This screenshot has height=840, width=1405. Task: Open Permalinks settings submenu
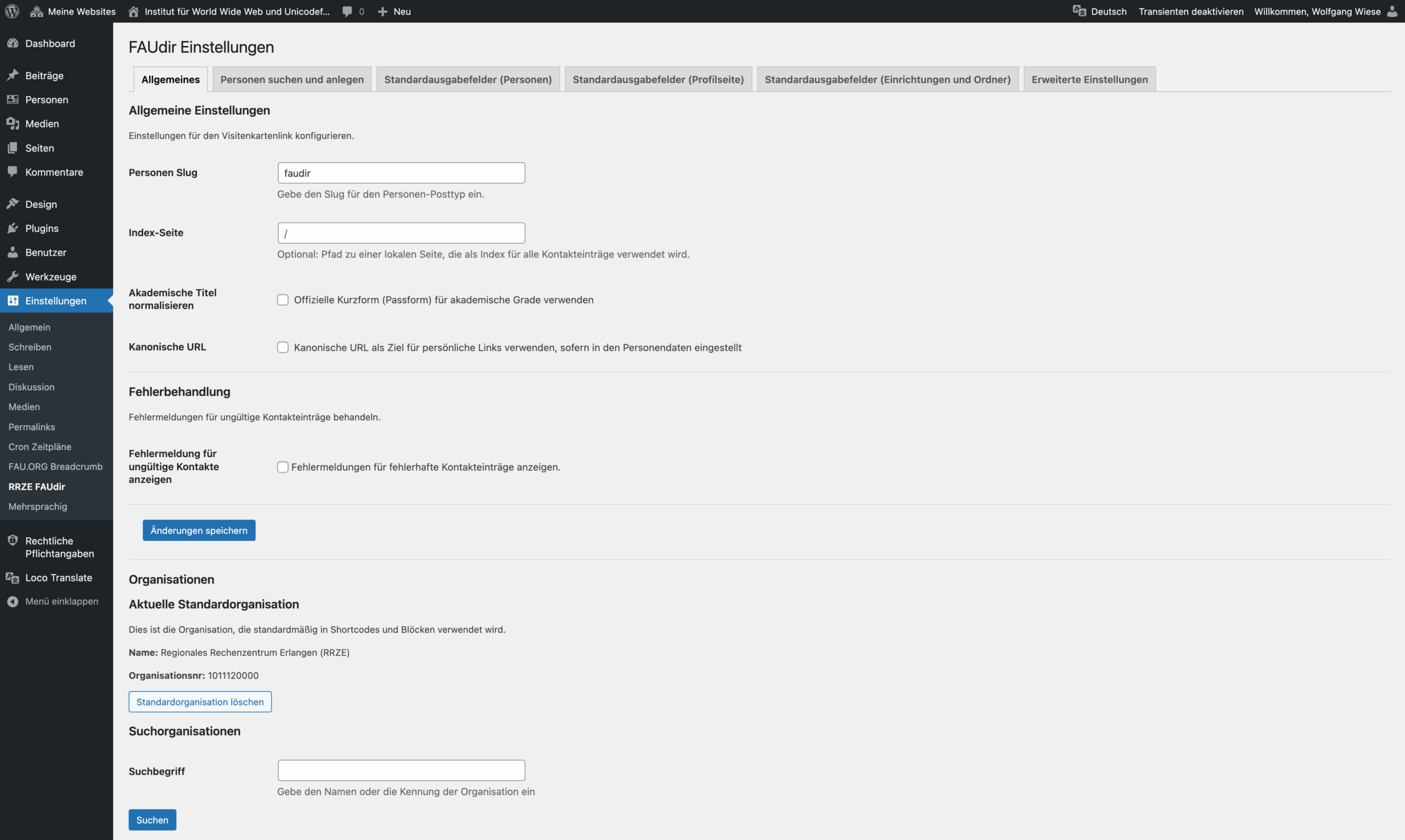pos(32,427)
